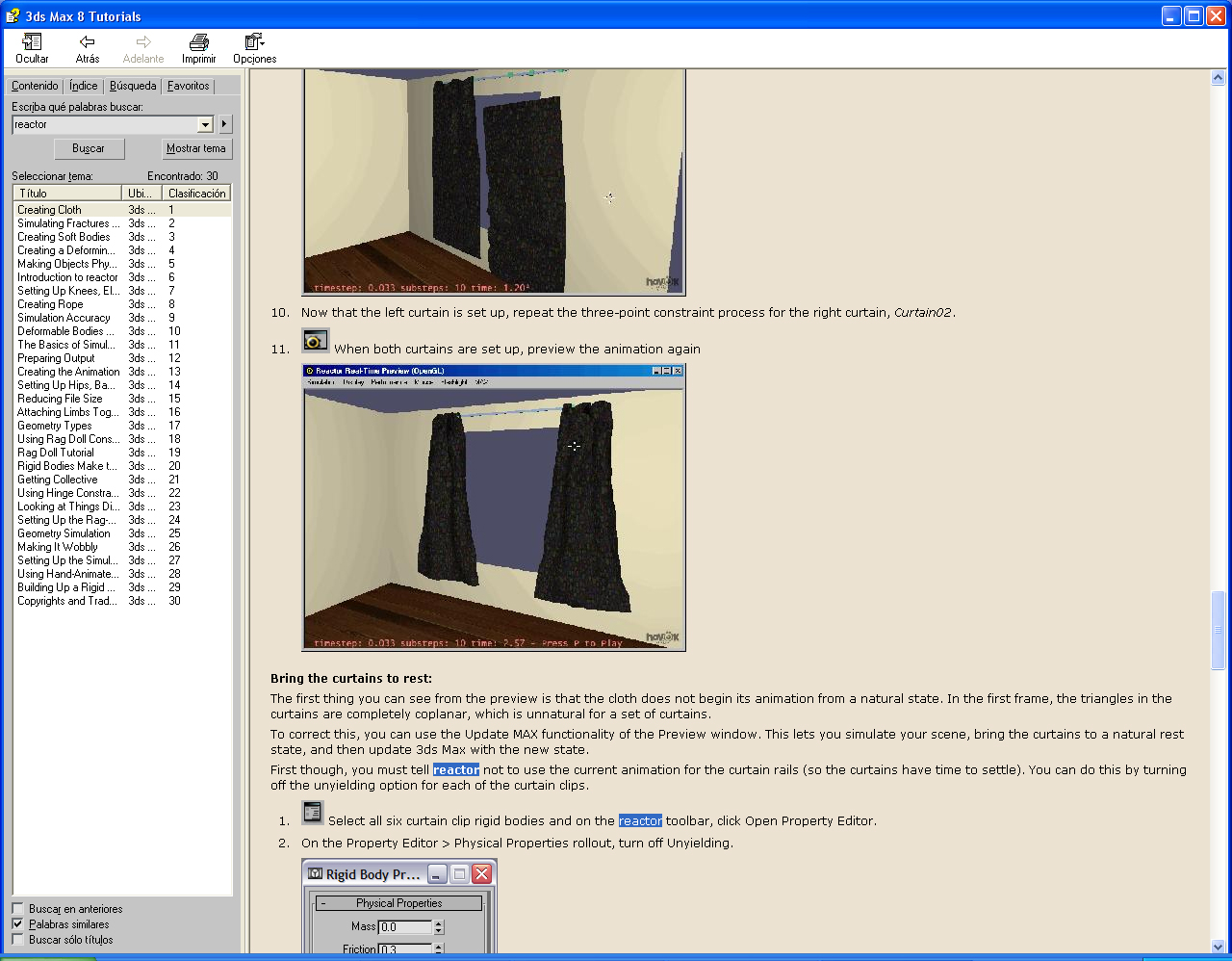Click the vertical scrollbar thumb of the topic pane
The width and height of the screenshot is (1232, 961).
(1218, 629)
